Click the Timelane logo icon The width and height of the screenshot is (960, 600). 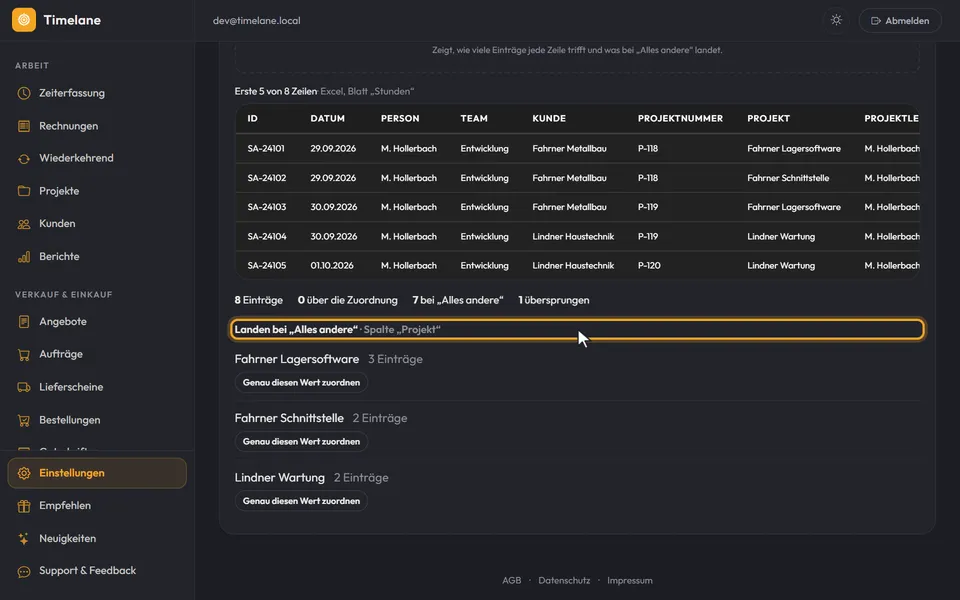point(24,20)
